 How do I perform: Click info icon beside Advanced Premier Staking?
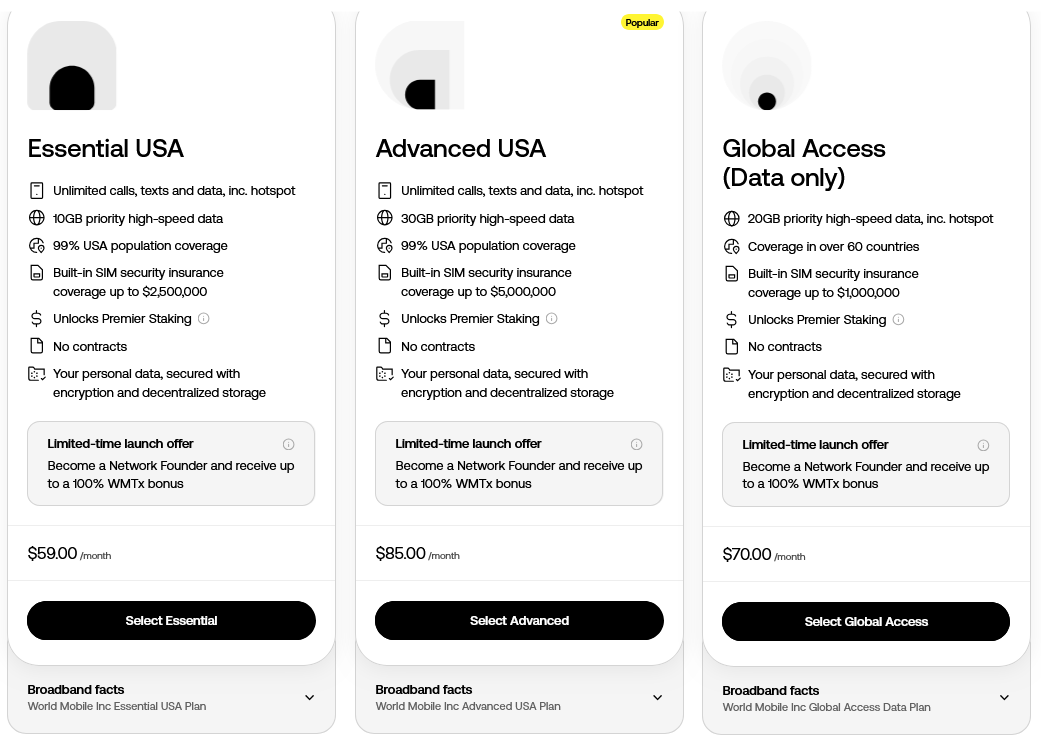point(552,319)
